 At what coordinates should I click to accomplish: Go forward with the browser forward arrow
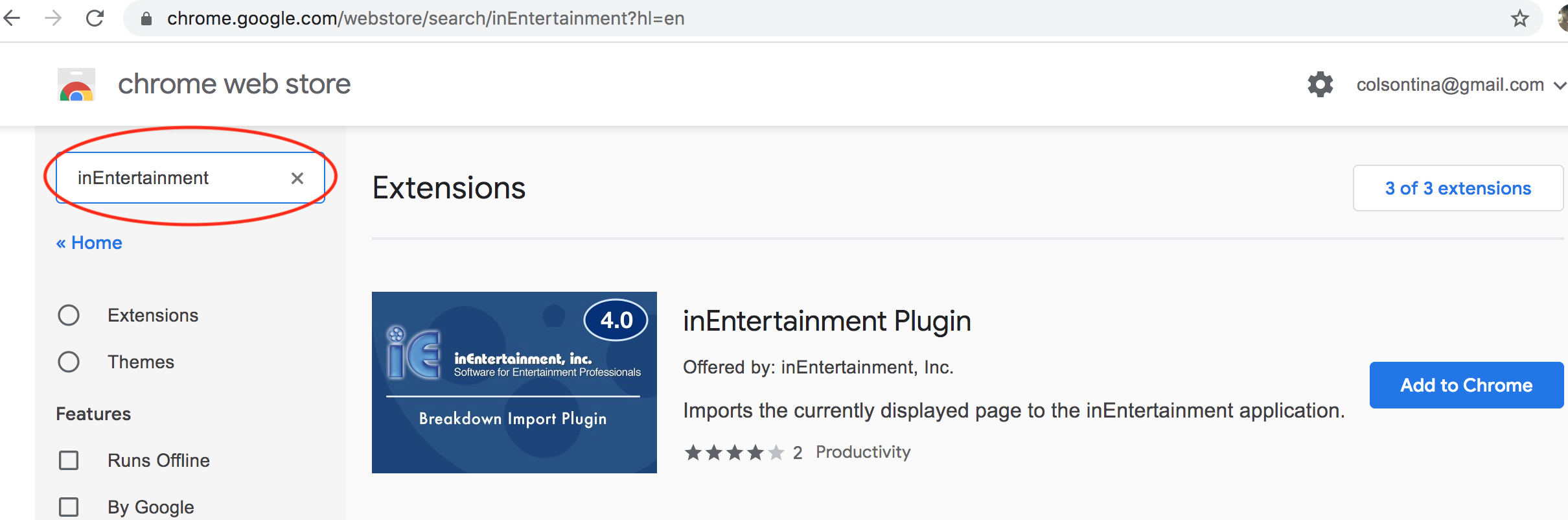click(53, 18)
